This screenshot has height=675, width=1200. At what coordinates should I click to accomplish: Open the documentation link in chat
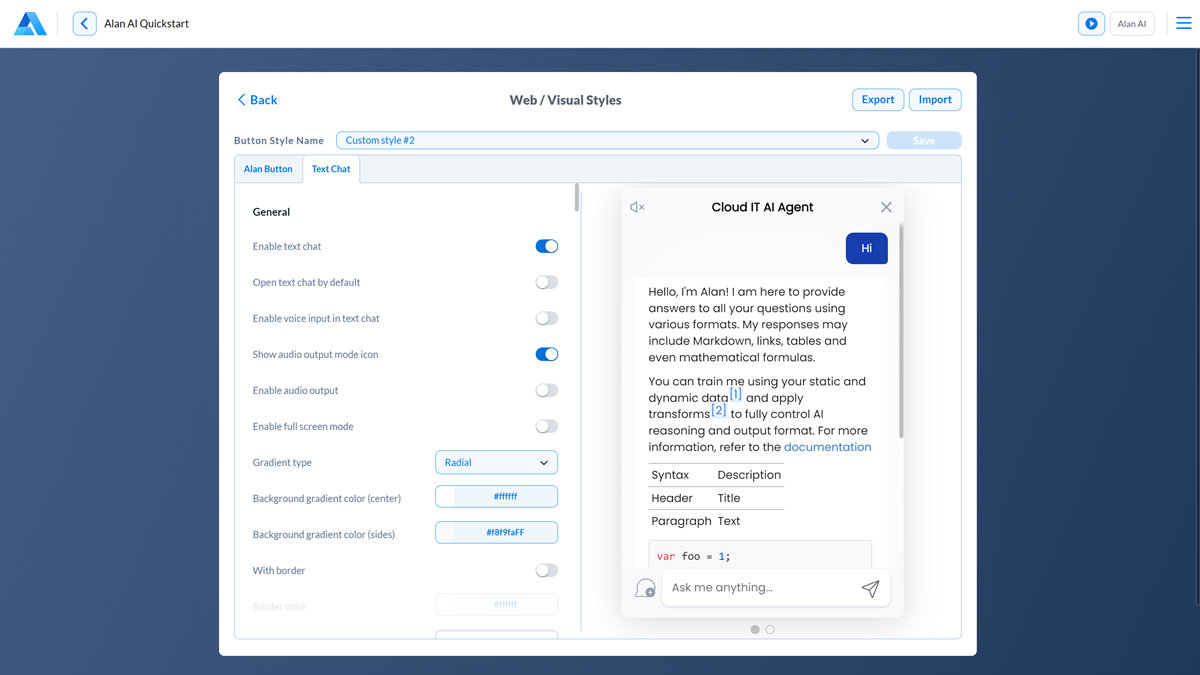pyautogui.click(x=827, y=447)
